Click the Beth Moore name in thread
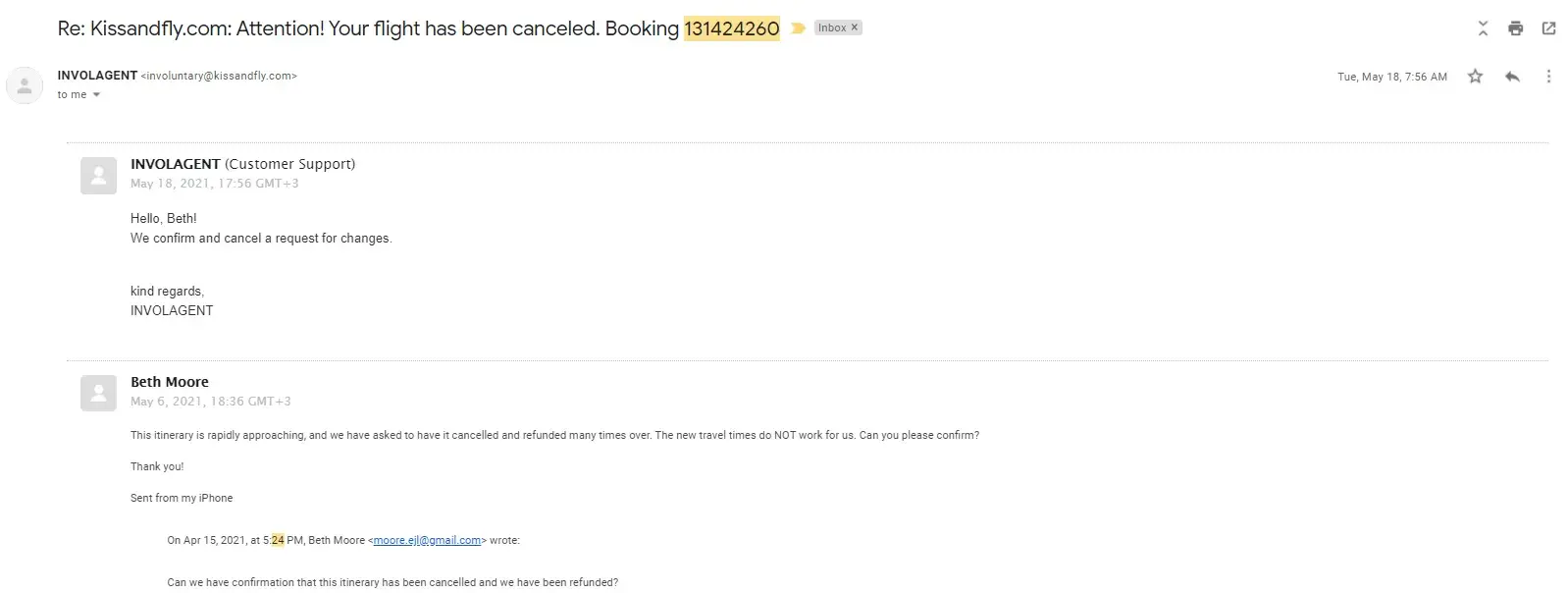 [170, 382]
